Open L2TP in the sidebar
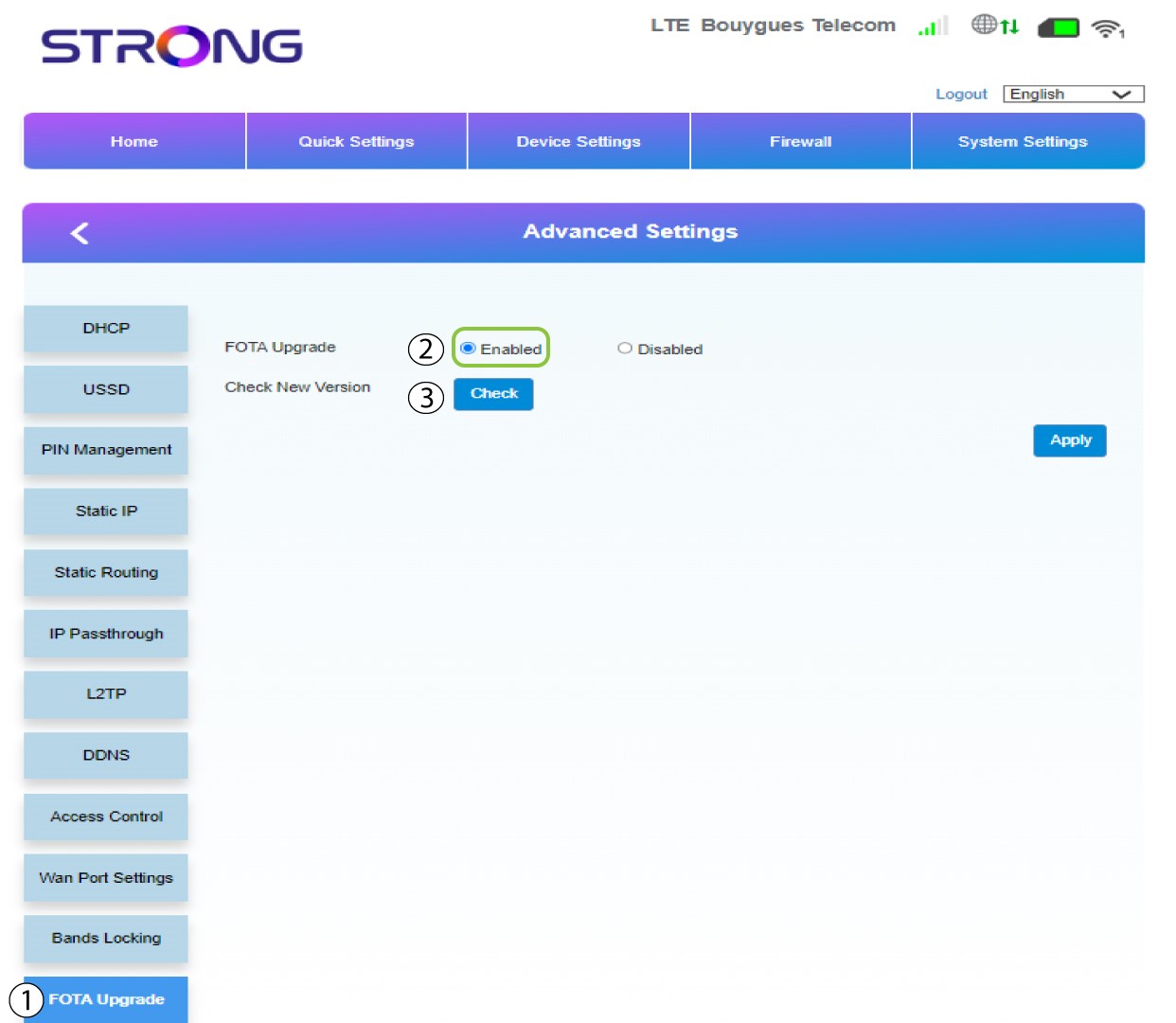 click(106, 694)
